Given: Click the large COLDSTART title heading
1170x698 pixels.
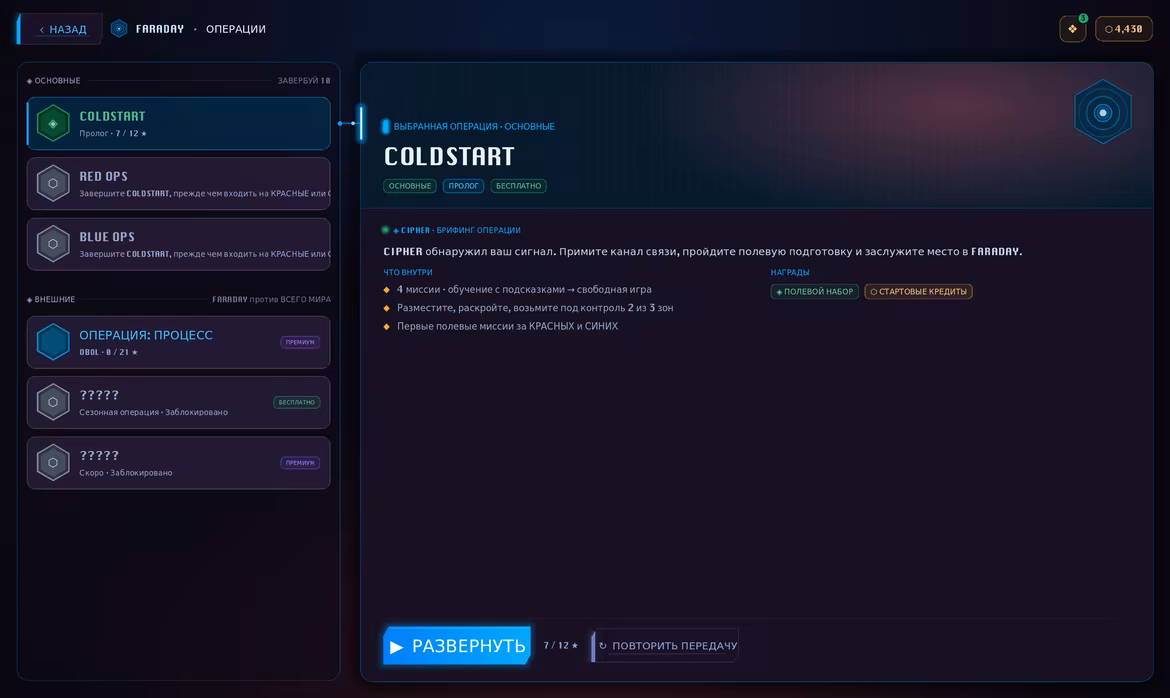Looking at the screenshot, I should coord(449,156).
